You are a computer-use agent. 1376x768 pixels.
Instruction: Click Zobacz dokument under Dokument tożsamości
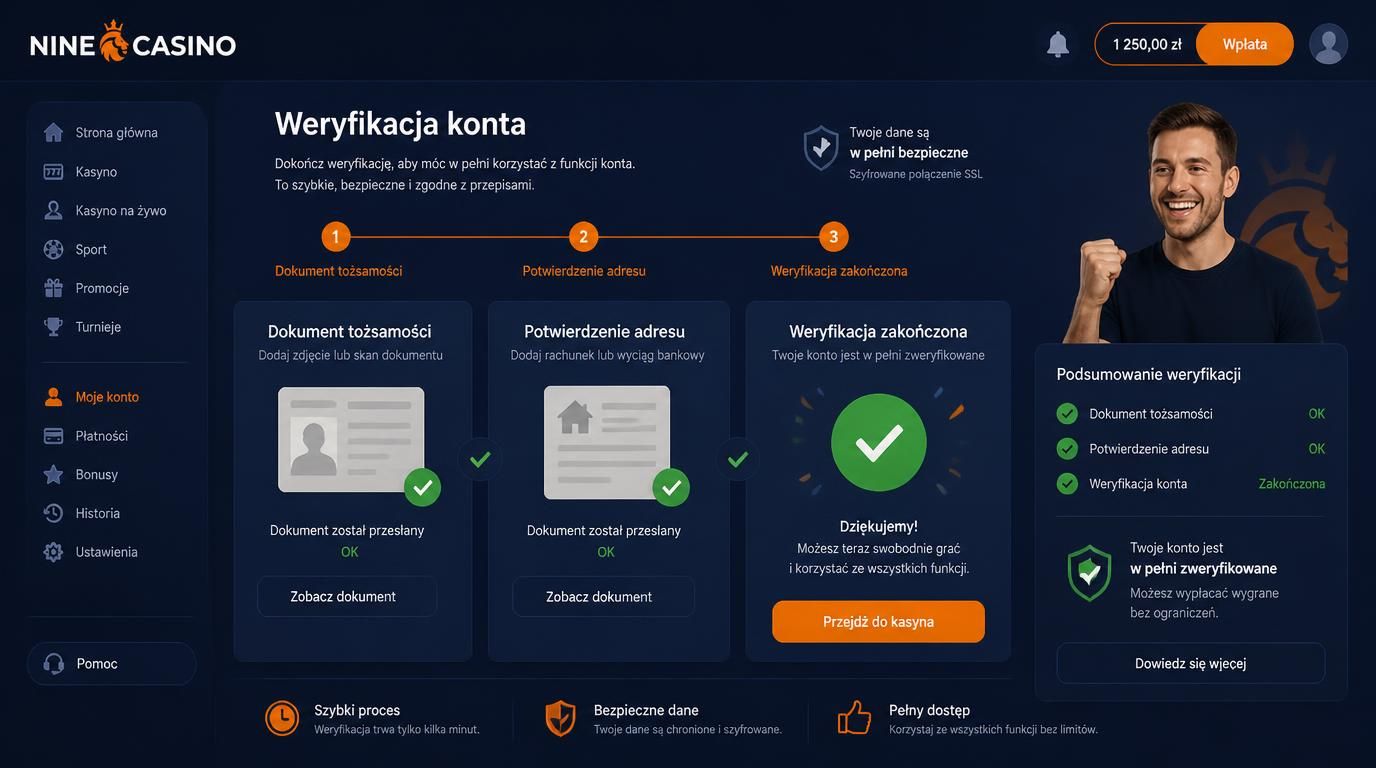(x=347, y=596)
